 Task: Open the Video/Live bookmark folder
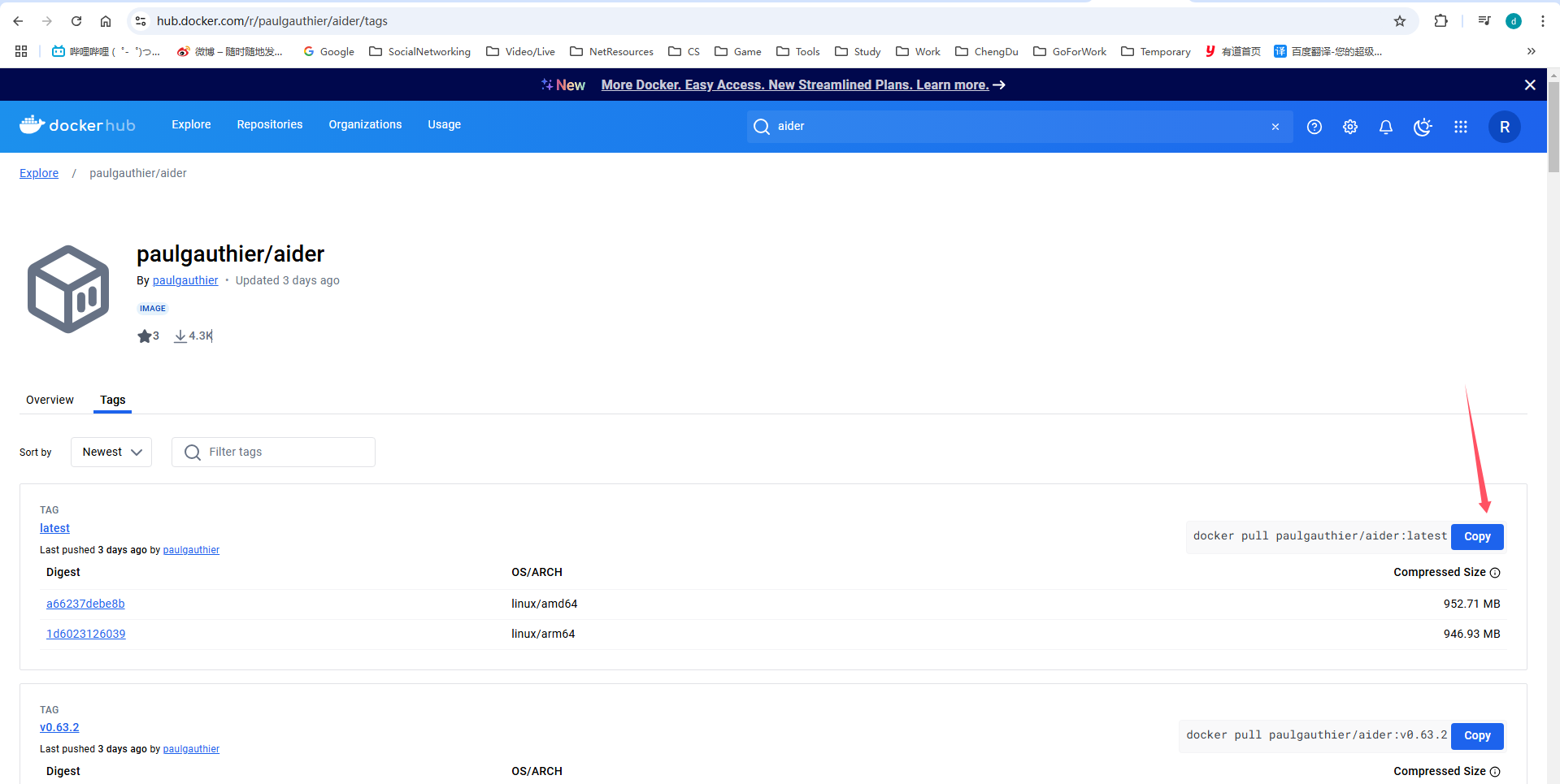pyautogui.click(x=520, y=51)
